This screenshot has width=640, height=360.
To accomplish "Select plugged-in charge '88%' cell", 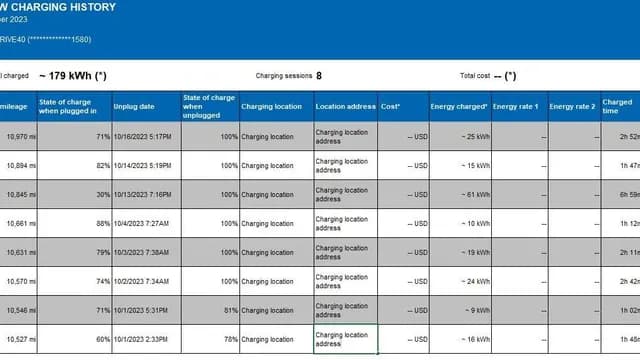I will click(x=74, y=223).
